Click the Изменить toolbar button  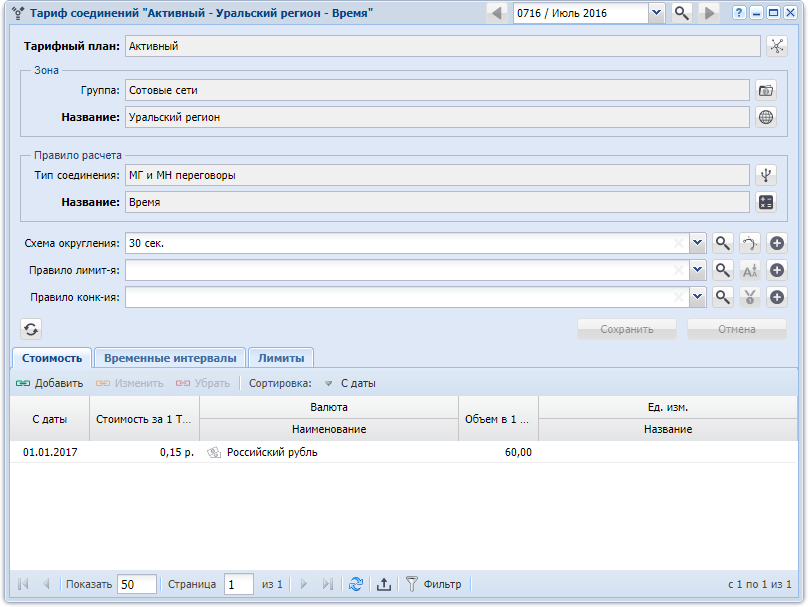pyautogui.click(x=130, y=383)
